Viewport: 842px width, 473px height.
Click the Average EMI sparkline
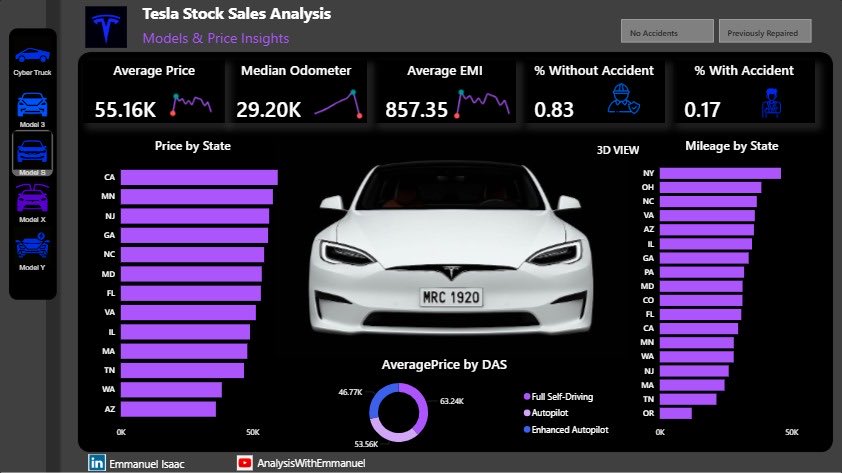point(482,104)
